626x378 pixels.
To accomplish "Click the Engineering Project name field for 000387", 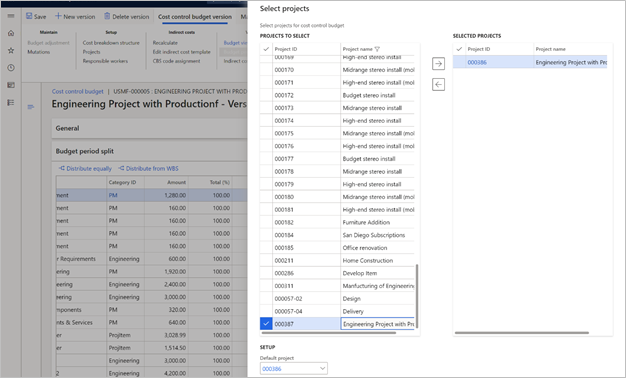I will click(x=378, y=324).
